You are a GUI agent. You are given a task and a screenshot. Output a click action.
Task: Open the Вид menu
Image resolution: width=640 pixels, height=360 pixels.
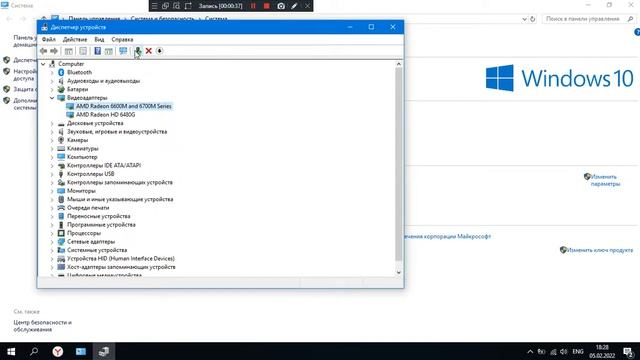[x=99, y=40]
